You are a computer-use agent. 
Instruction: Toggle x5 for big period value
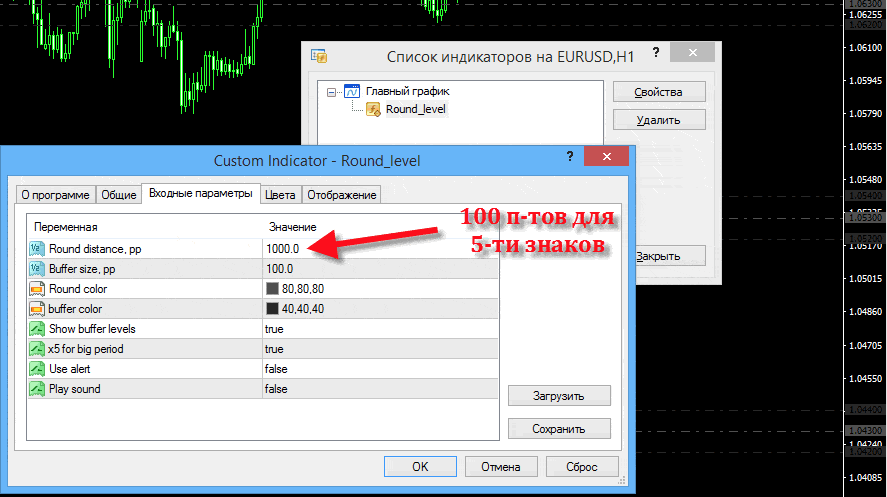click(x=380, y=348)
